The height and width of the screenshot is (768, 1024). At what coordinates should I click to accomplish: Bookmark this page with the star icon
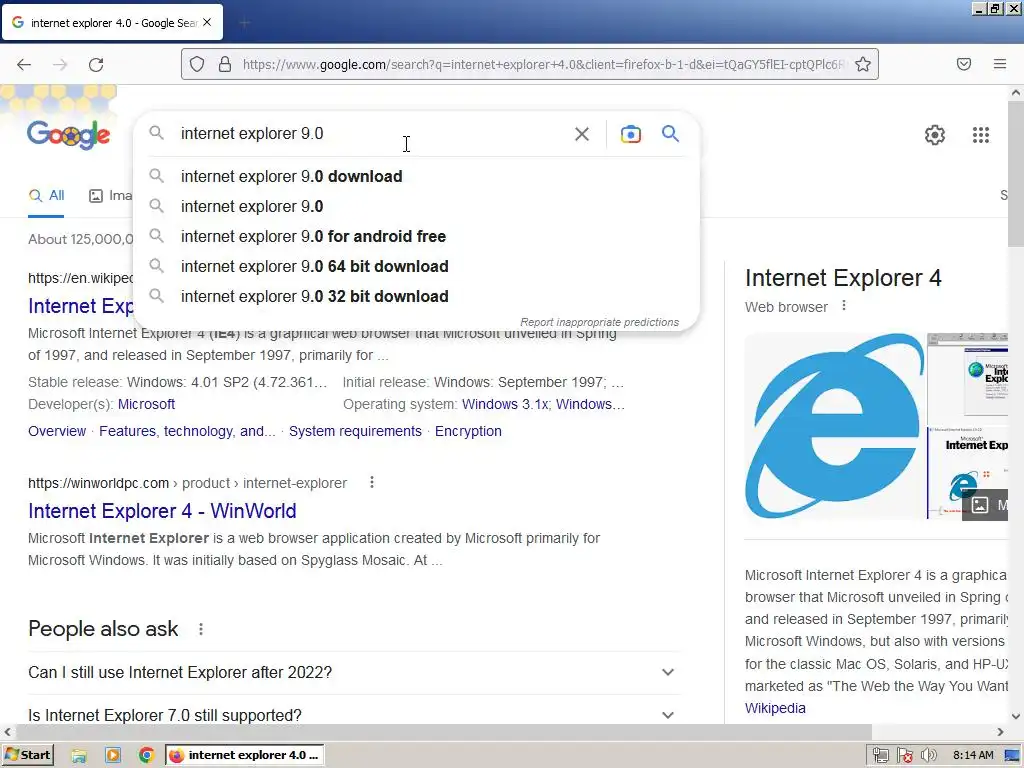tap(863, 64)
